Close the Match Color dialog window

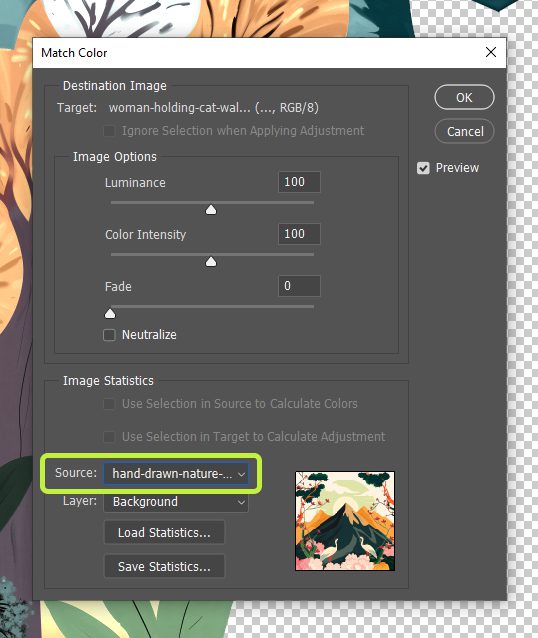point(491,52)
